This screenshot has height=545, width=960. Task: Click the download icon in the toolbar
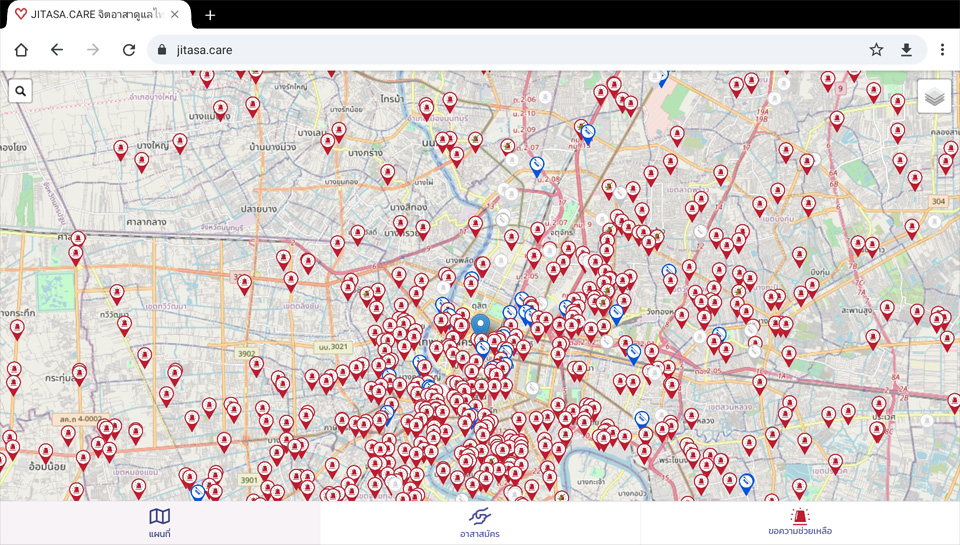click(906, 50)
